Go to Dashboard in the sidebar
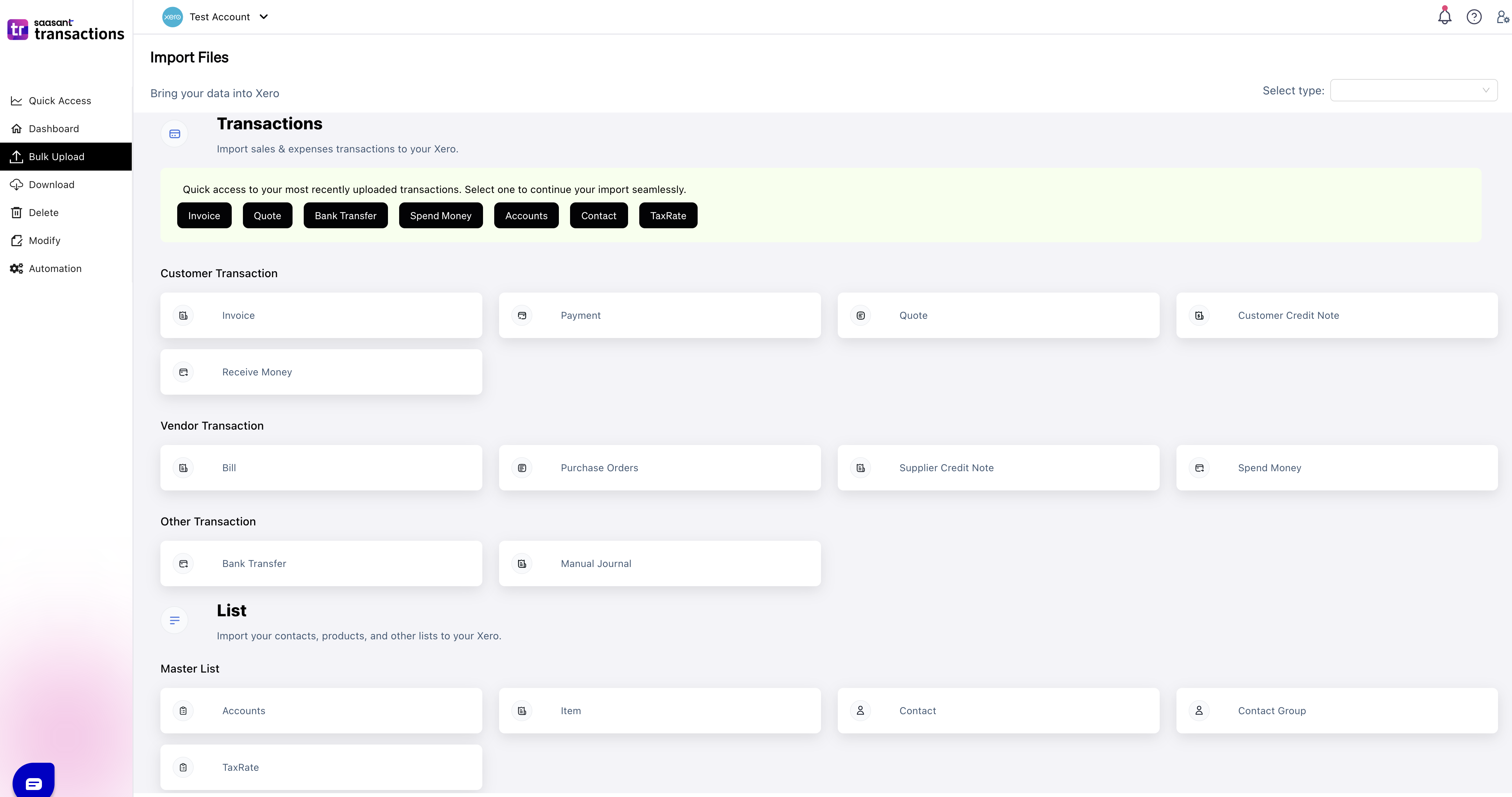The width and height of the screenshot is (1512, 797). (x=66, y=129)
